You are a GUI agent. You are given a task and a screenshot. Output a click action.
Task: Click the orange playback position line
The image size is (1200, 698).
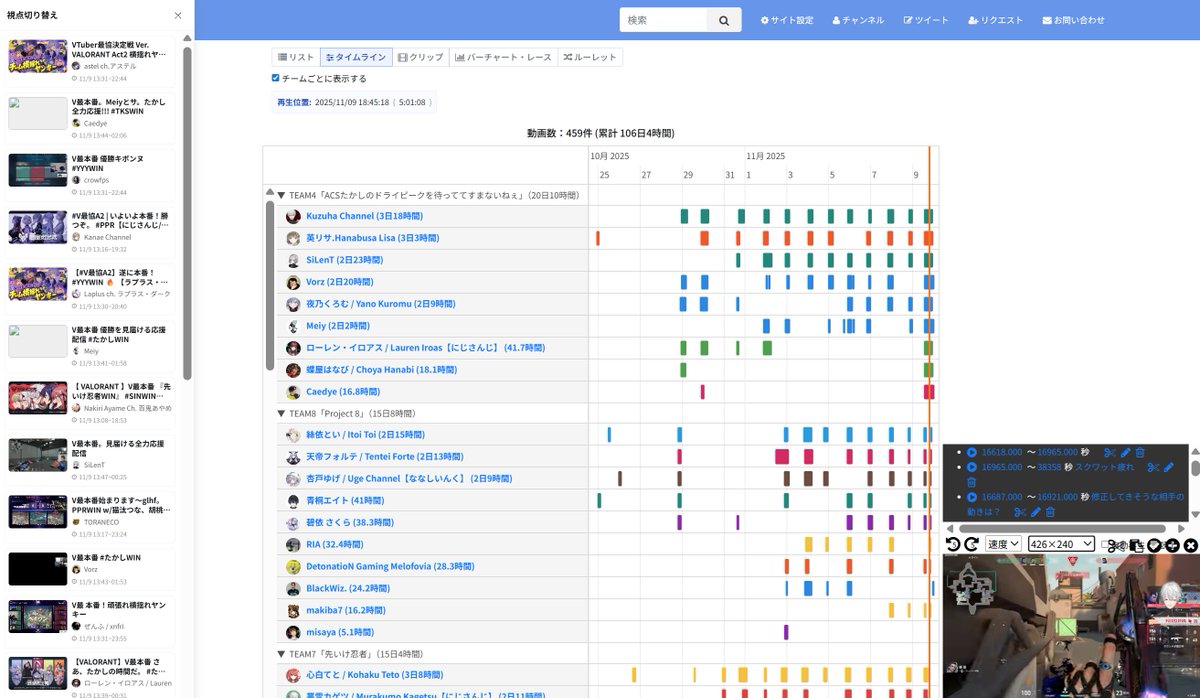pos(929,420)
